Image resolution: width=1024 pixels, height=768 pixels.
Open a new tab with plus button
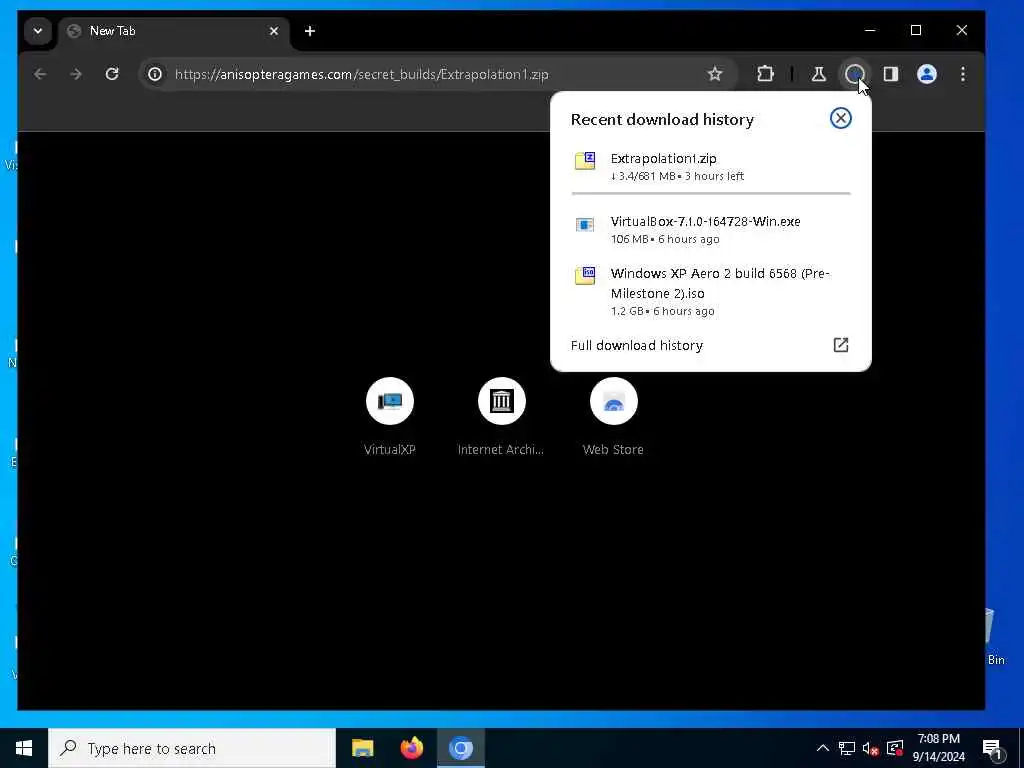click(x=310, y=31)
